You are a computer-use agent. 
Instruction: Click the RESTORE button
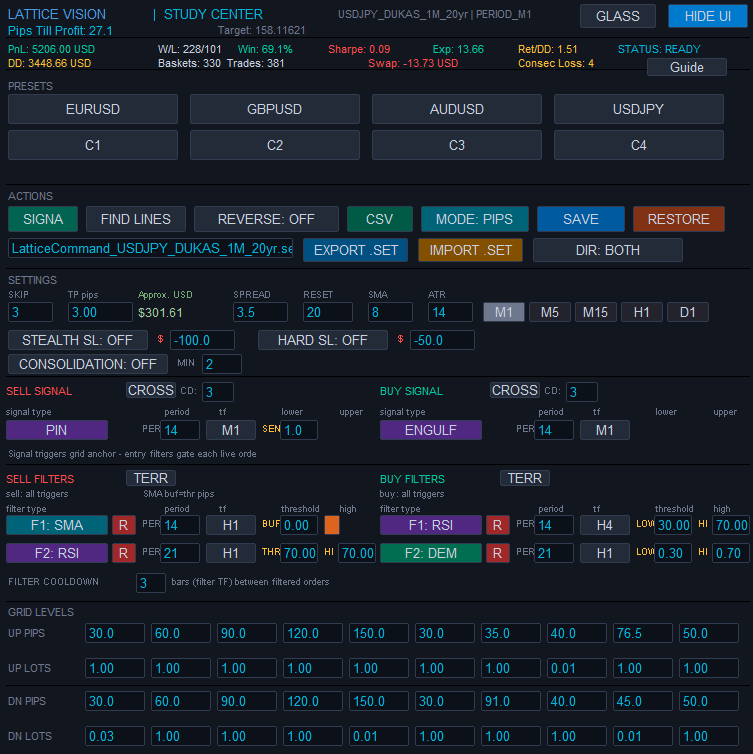point(678,219)
